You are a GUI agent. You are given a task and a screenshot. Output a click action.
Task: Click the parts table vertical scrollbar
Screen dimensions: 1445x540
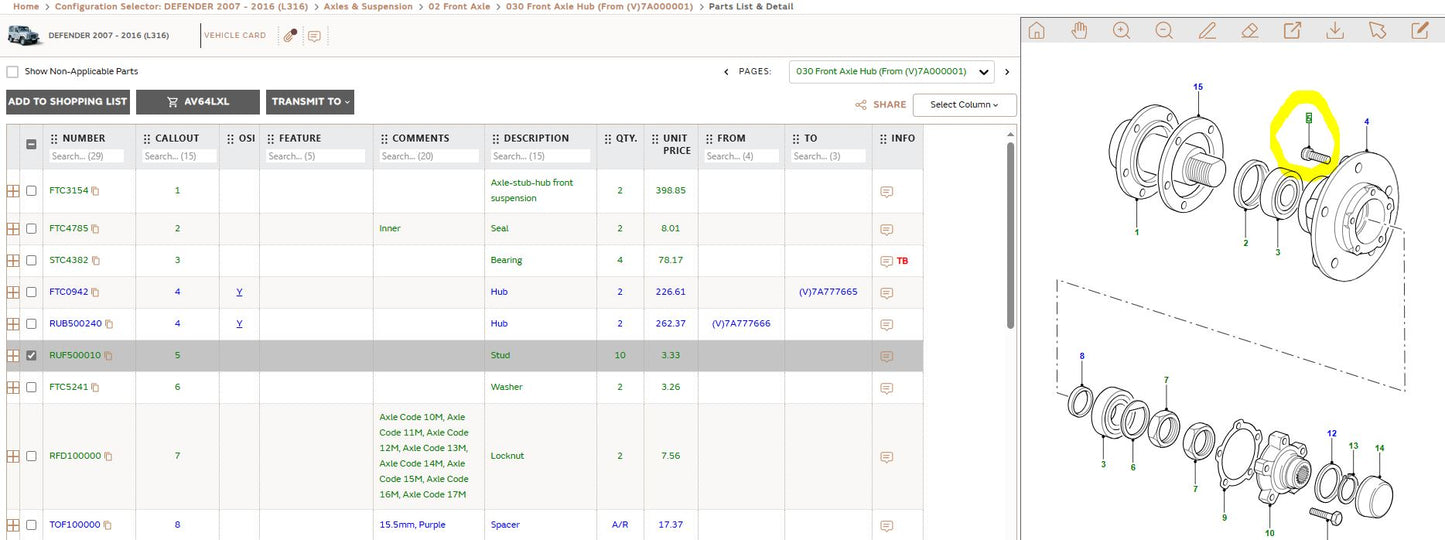point(1011,235)
